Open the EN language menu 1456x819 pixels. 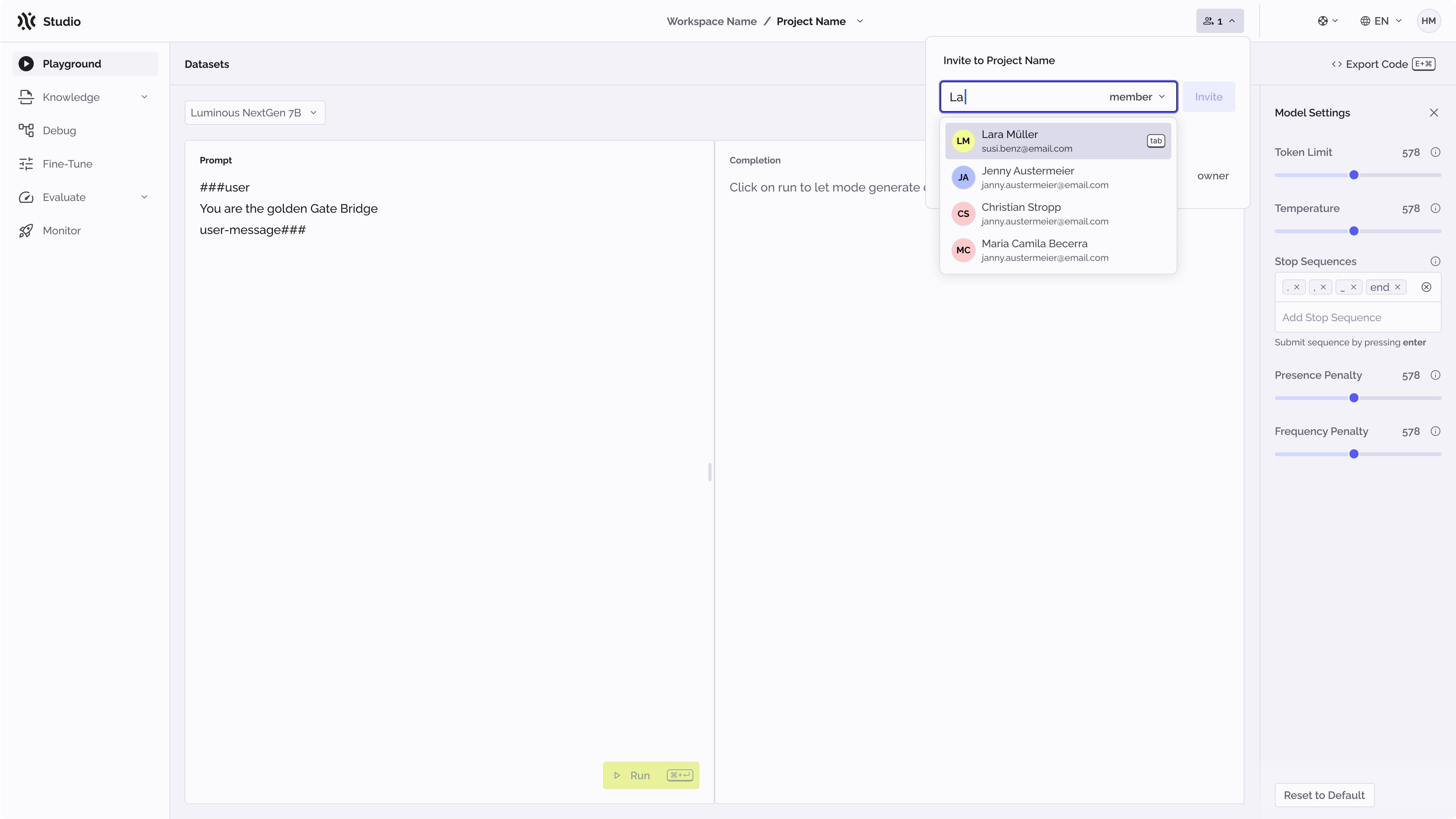(x=1380, y=21)
